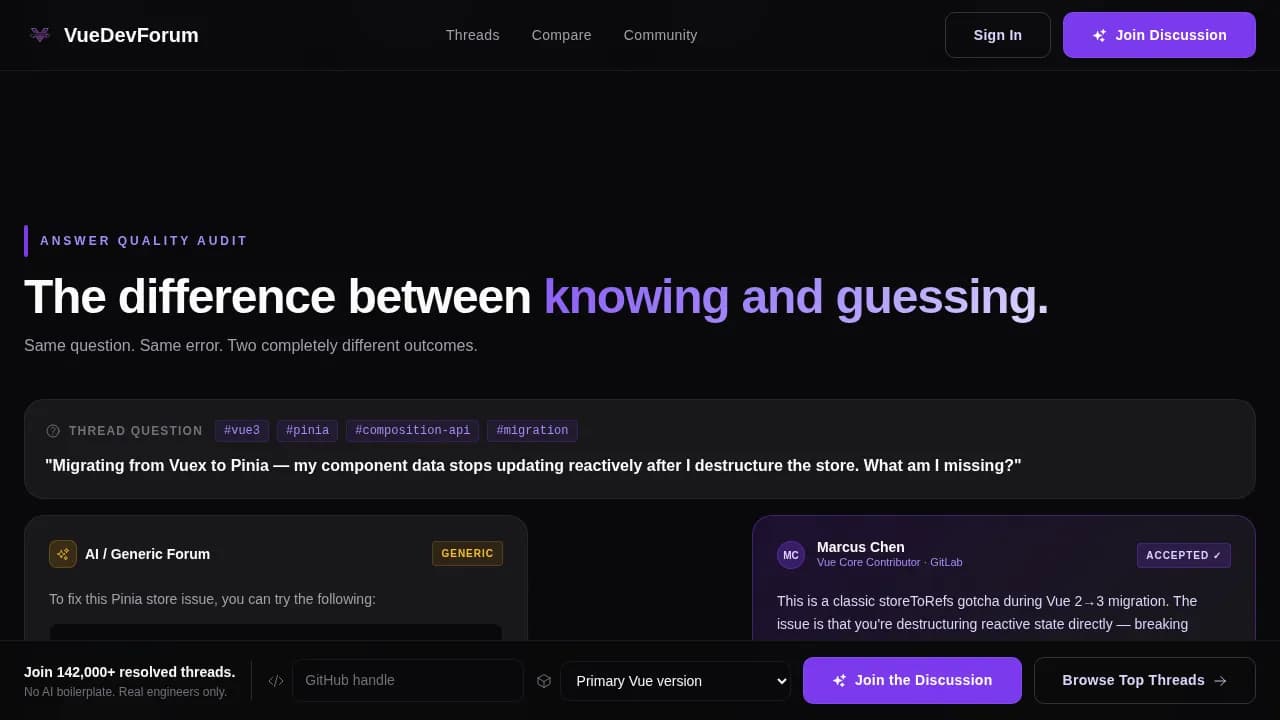Click the code brackets icon near GitHub handle
The width and height of the screenshot is (1280, 720).
(276, 681)
